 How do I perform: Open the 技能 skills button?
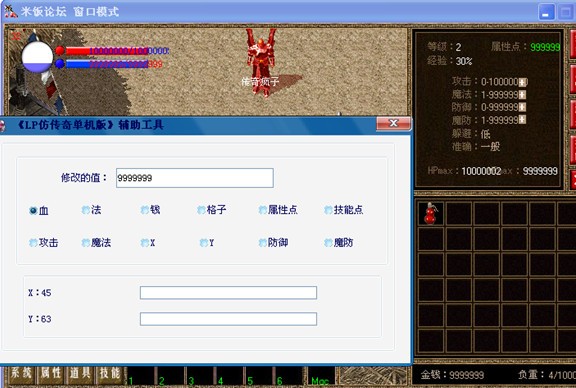110,374
